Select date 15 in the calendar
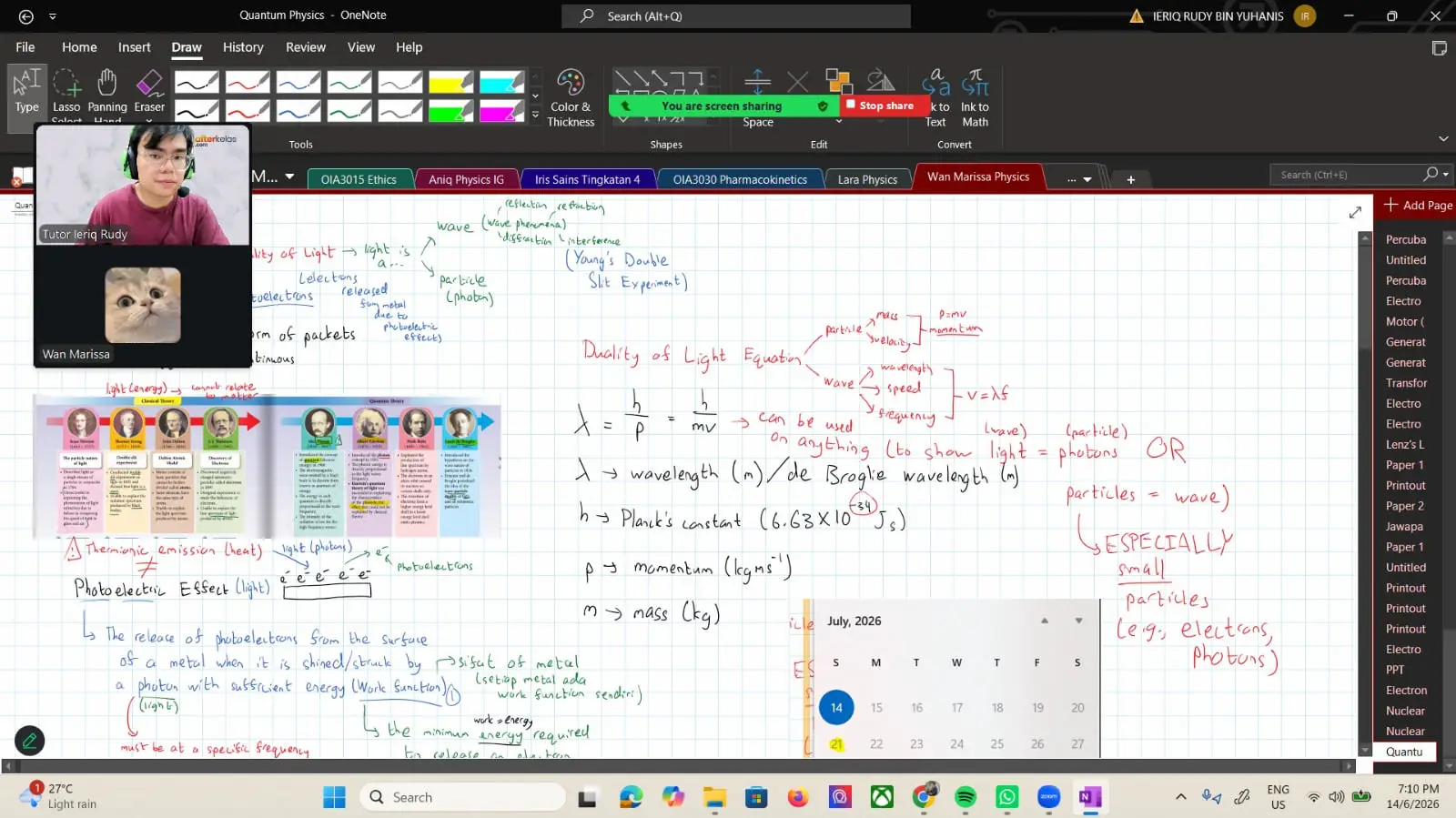Viewport: 1456px width, 818px height. point(876,708)
